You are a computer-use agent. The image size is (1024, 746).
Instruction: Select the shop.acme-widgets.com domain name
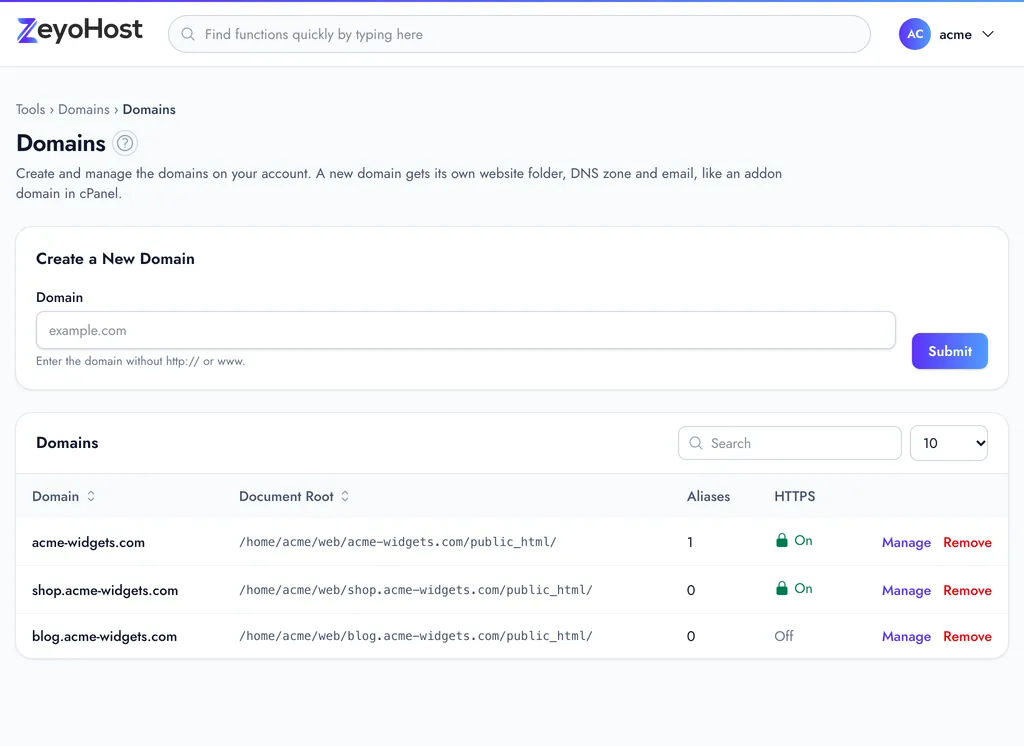coord(104,590)
